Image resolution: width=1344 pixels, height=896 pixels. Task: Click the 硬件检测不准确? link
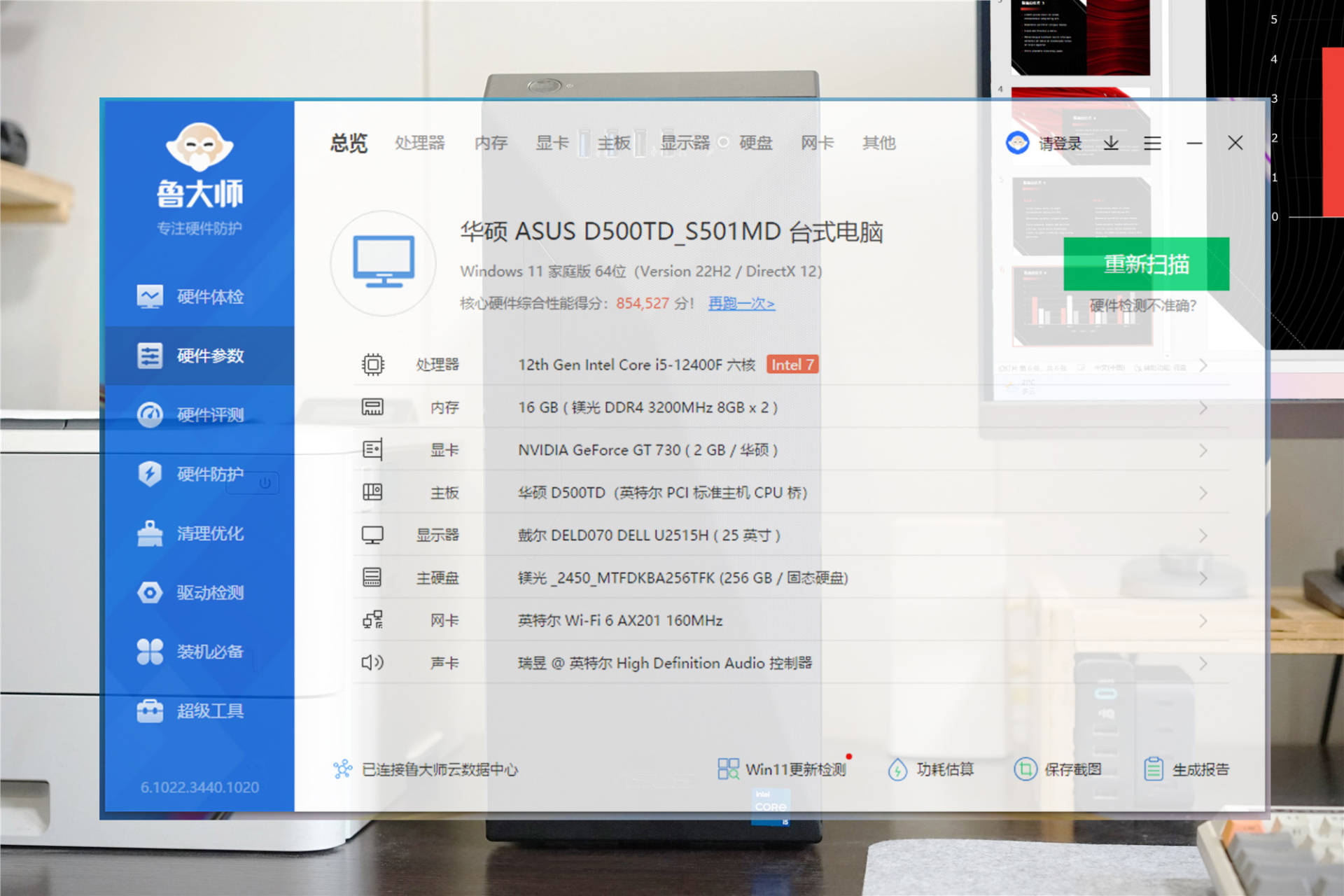click(1143, 306)
